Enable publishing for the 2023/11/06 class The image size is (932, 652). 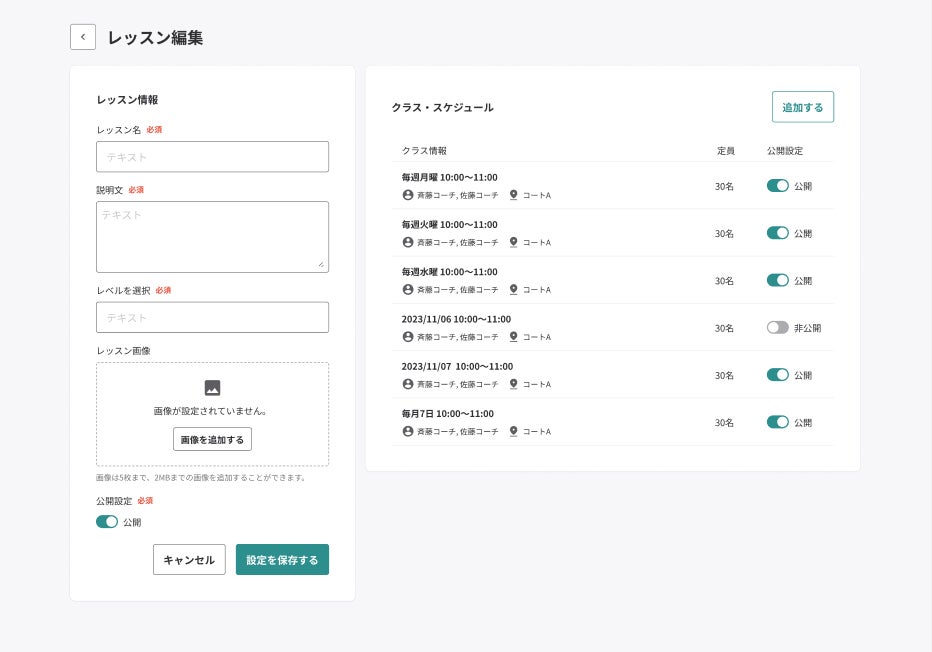[777, 327]
